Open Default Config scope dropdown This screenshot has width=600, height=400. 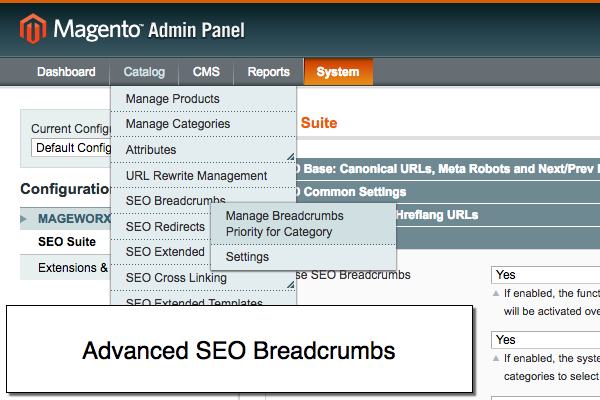[71, 148]
